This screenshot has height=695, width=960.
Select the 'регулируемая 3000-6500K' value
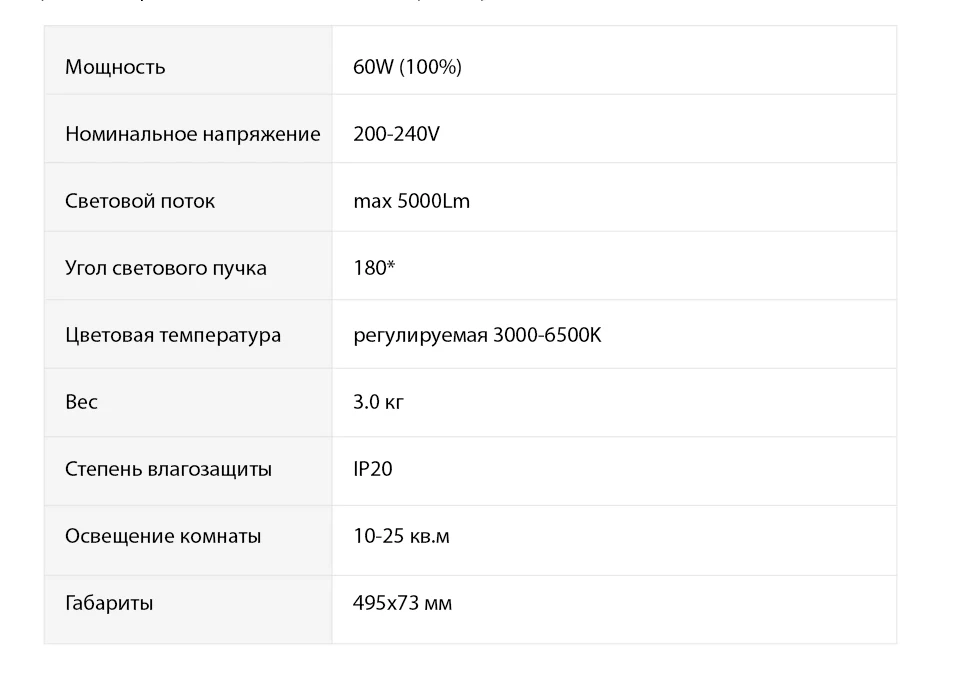(x=477, y=335)
